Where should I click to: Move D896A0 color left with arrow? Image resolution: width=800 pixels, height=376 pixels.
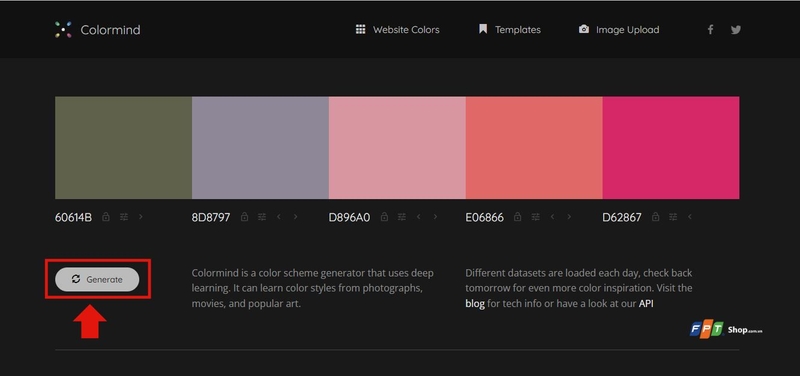pyautogui.click(x=418, y=217)
